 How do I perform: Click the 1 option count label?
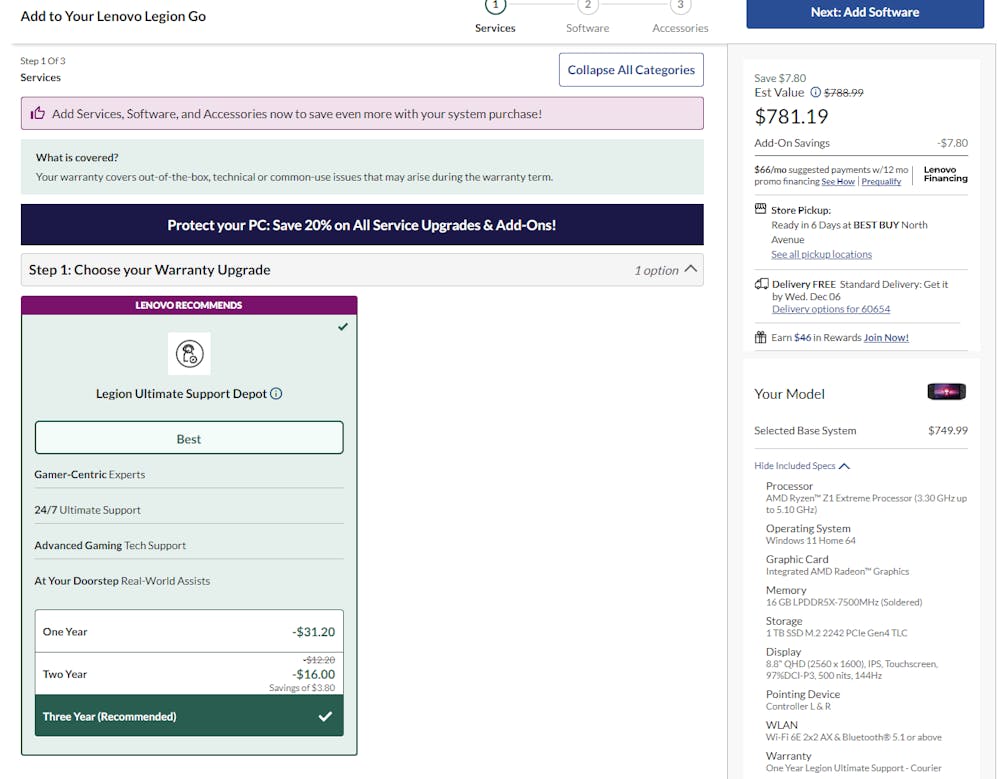[x=656, y=271]
